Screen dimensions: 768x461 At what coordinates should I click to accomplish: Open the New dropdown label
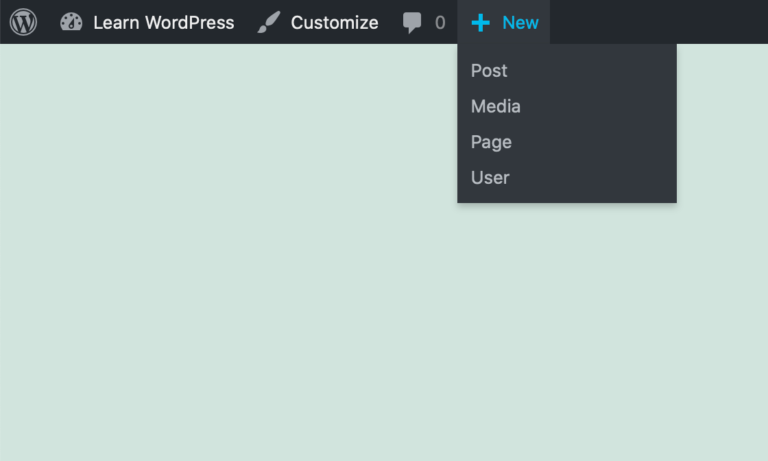(x=520, y=23)
